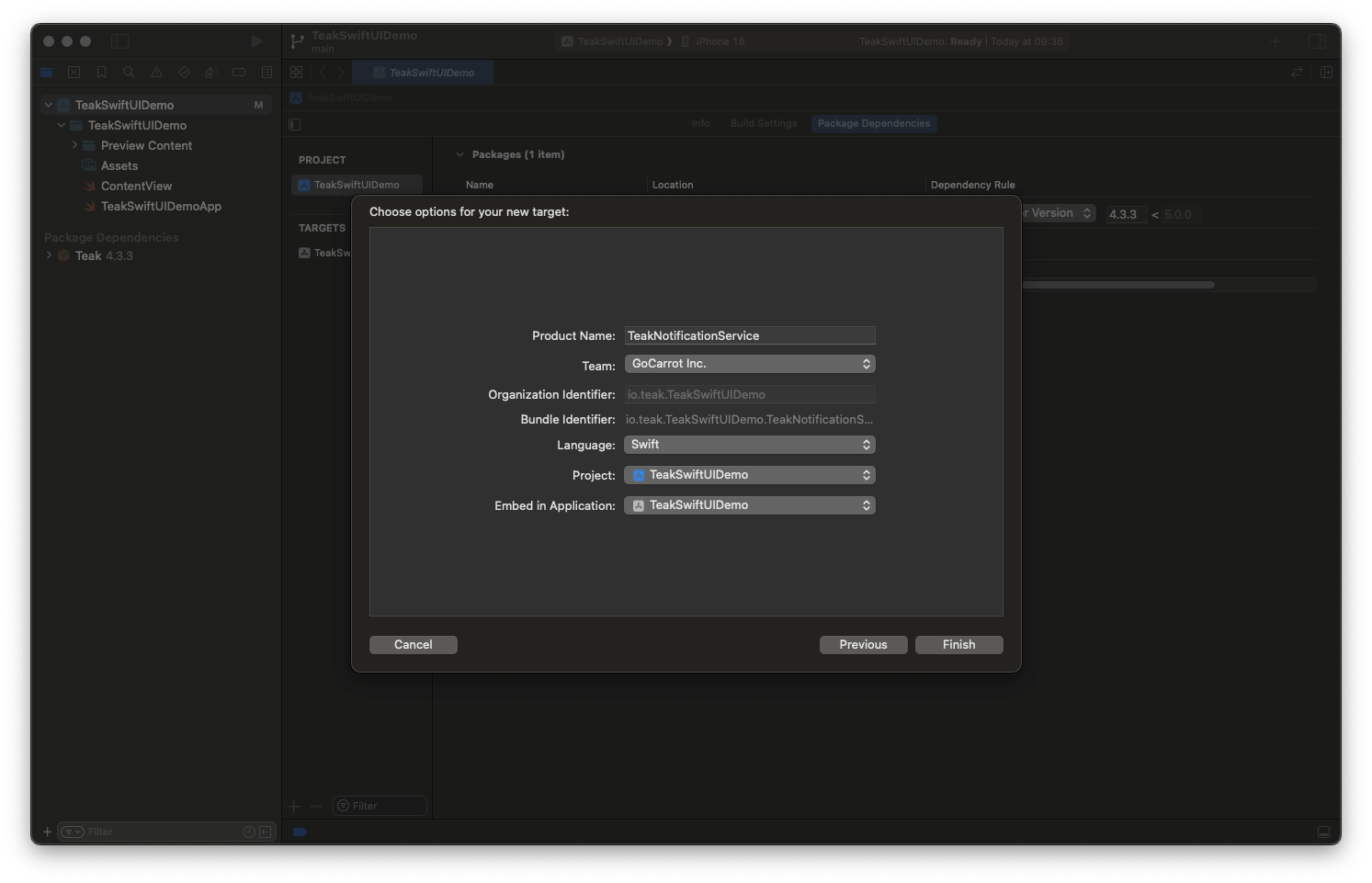This screenshot has width=1372, height=883.
Task: Click the editor review swap-arrows icon
Action: pos(1298,72)
